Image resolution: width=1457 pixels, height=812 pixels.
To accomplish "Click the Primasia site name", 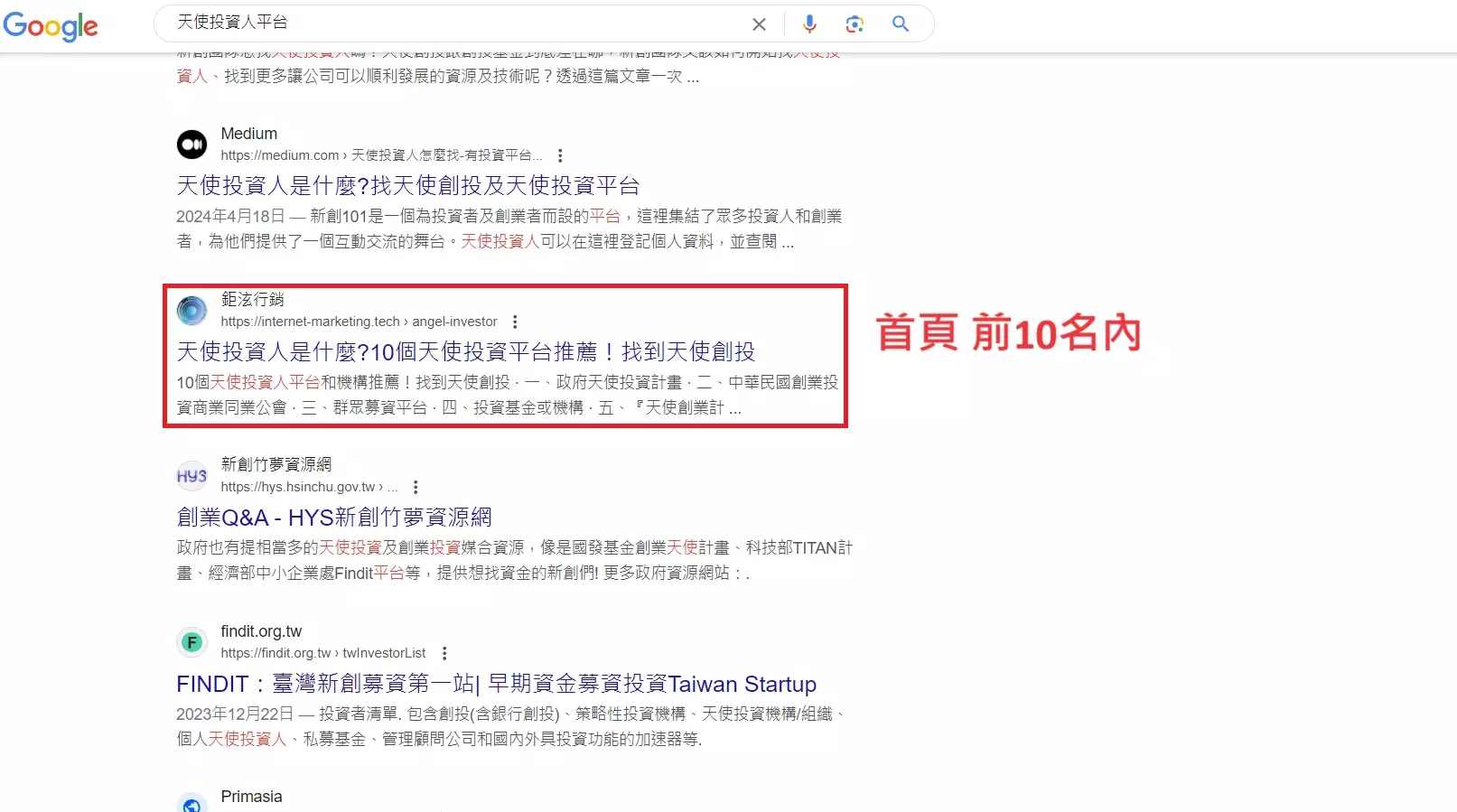I will tap(252, 797).
